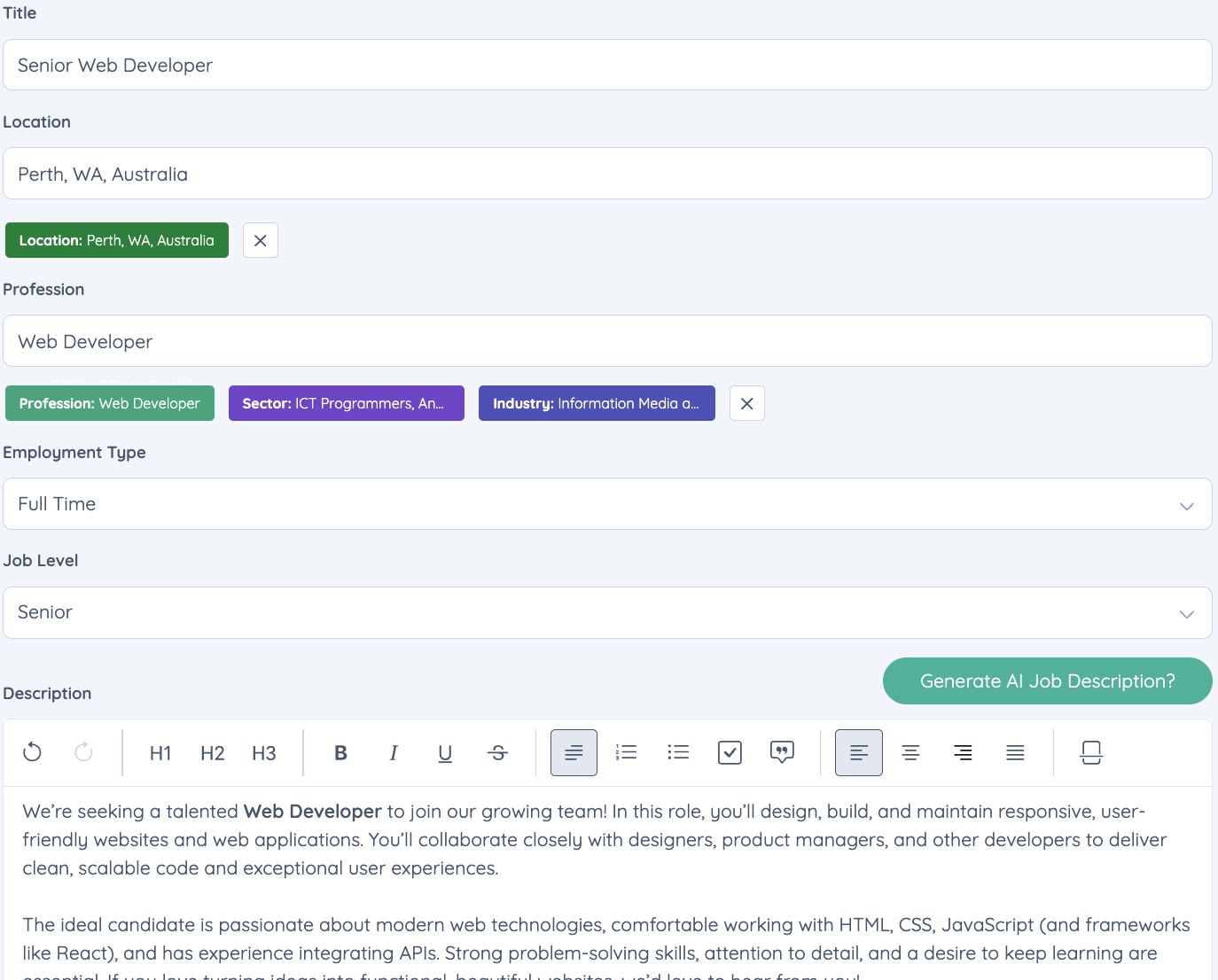Insert a task checklist in the description editor

730,752
